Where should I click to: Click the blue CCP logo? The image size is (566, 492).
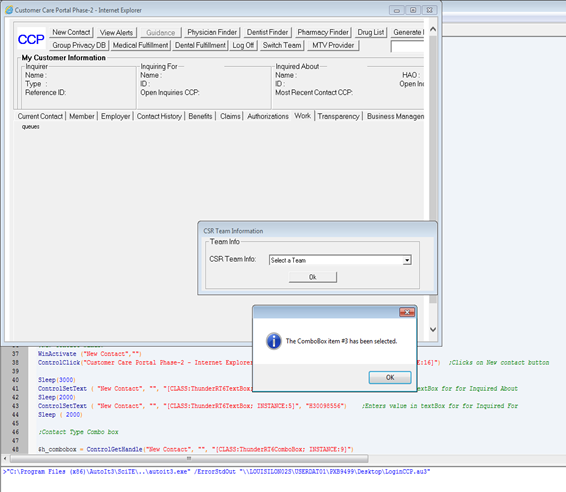[x=31, y=39]
